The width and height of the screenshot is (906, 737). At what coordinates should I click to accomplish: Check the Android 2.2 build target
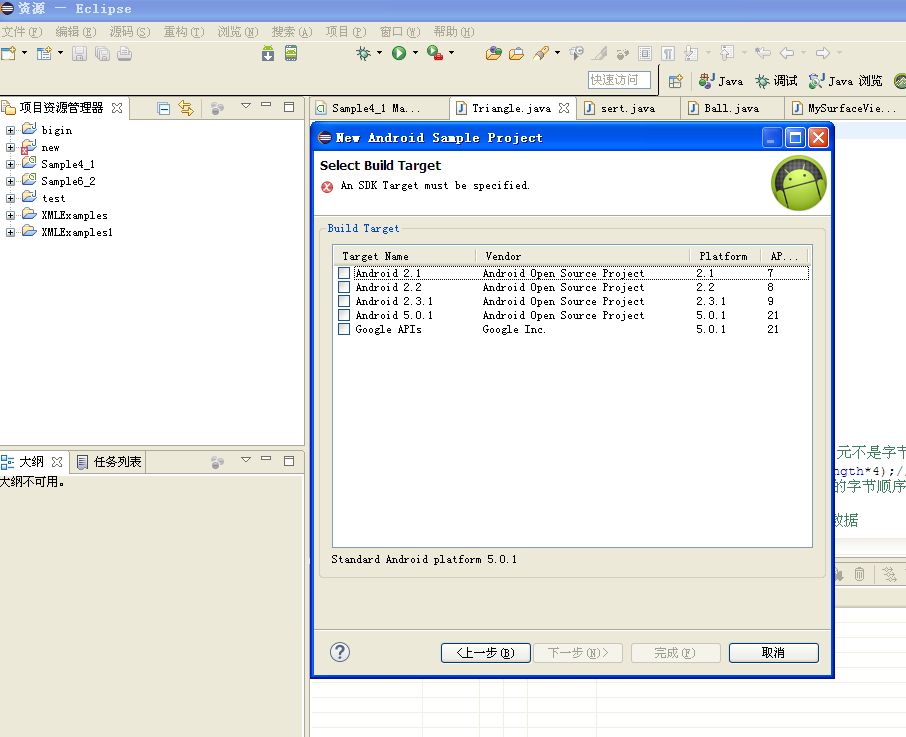(x=344, y=287)
